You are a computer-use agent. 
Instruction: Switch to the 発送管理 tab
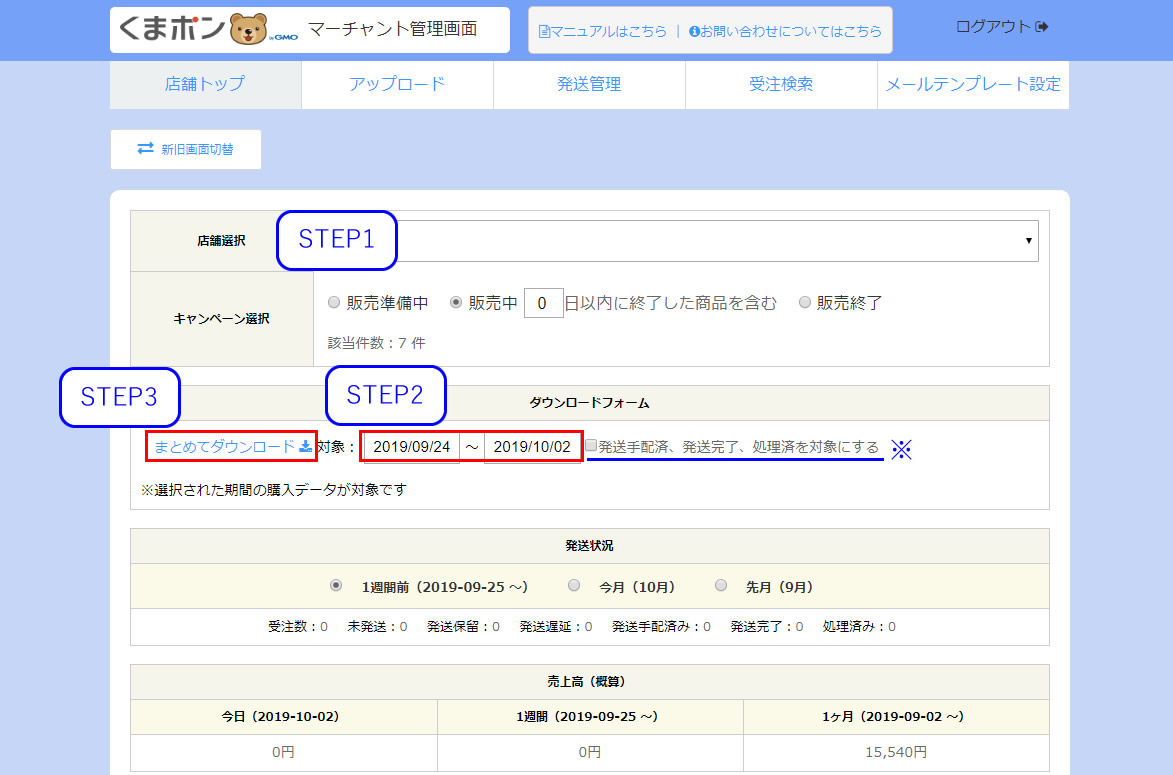pos(589,85)
